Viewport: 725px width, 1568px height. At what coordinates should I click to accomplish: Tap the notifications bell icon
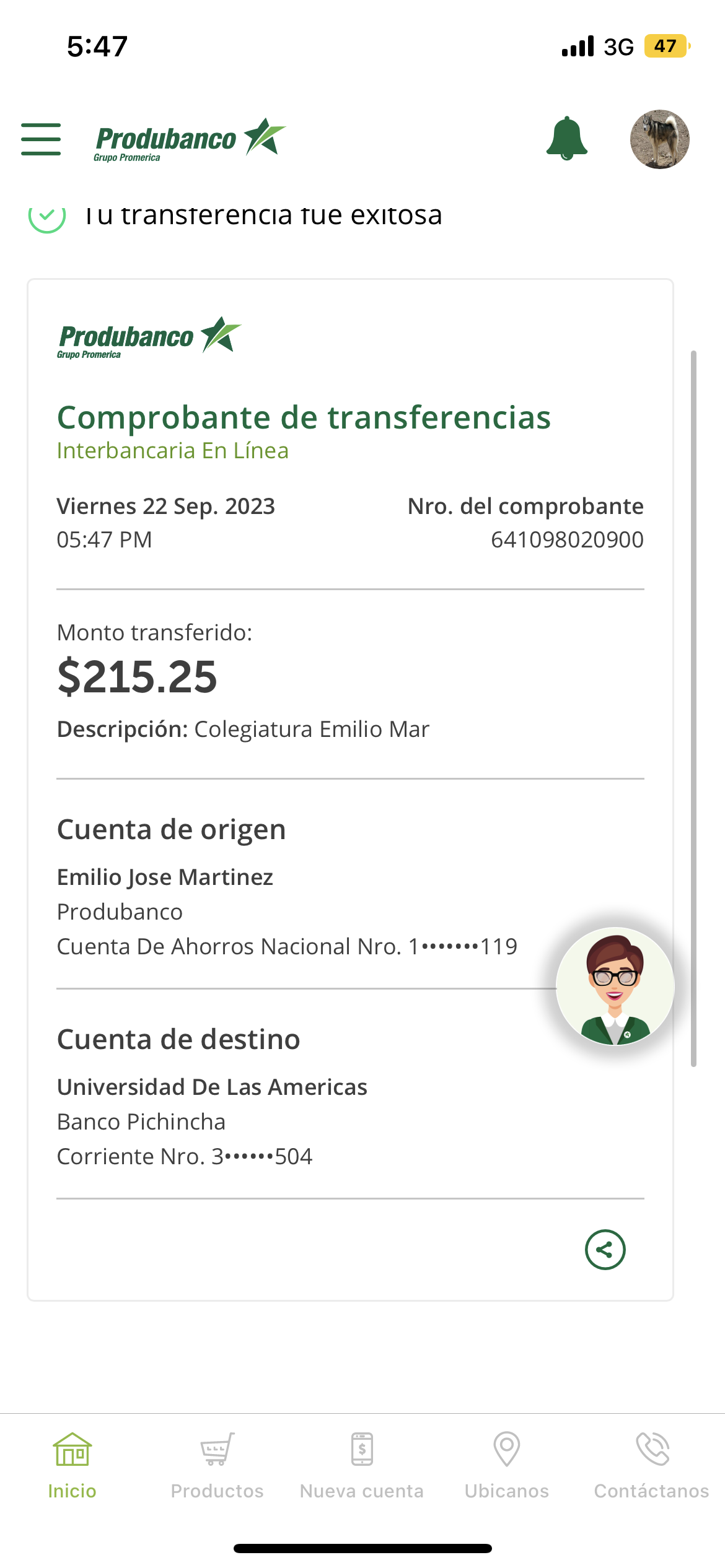tap(566, 139)
